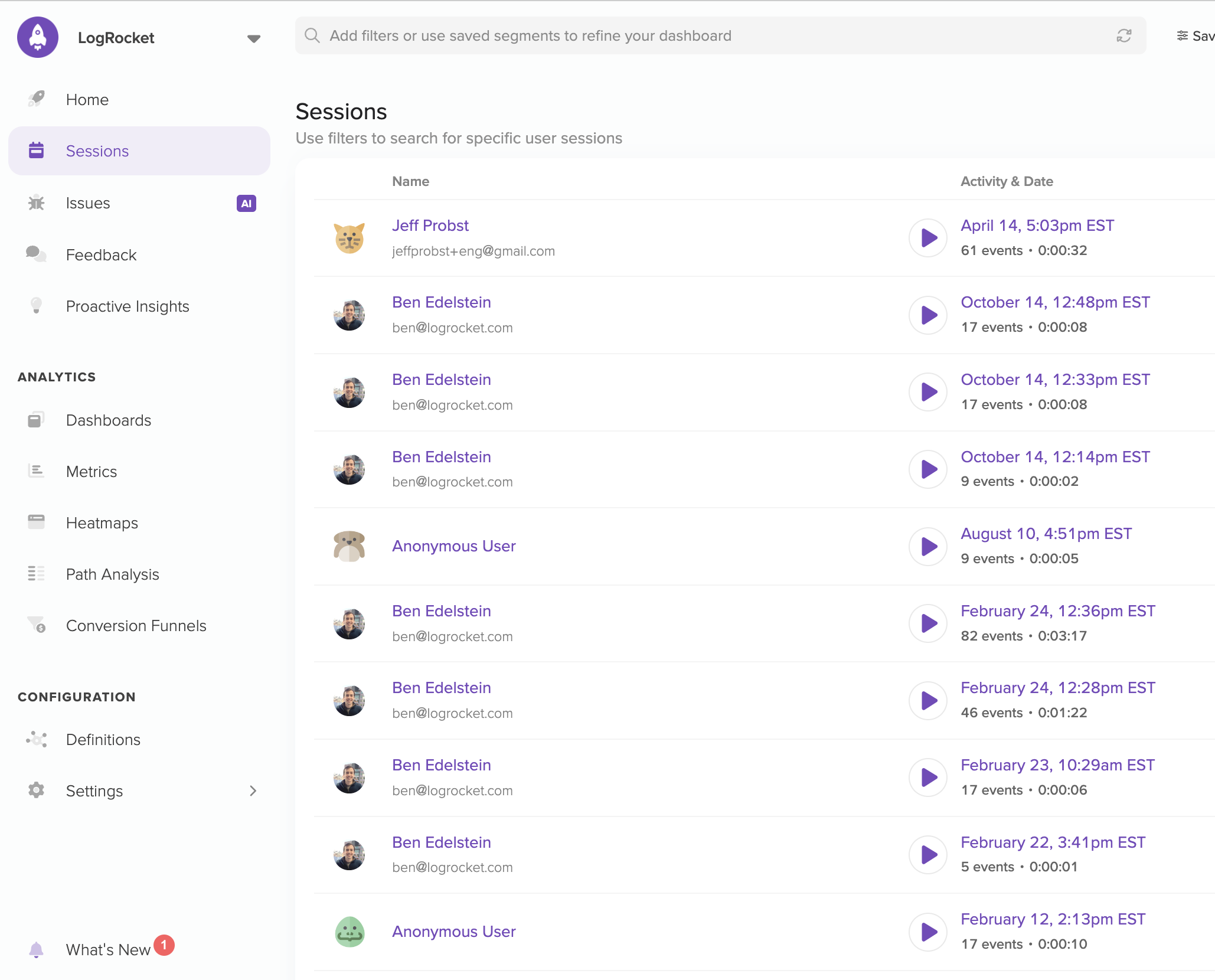Screen dimensions: 1215x980
Task: Click the magnifier search icon
Action: tap(312, 35)
